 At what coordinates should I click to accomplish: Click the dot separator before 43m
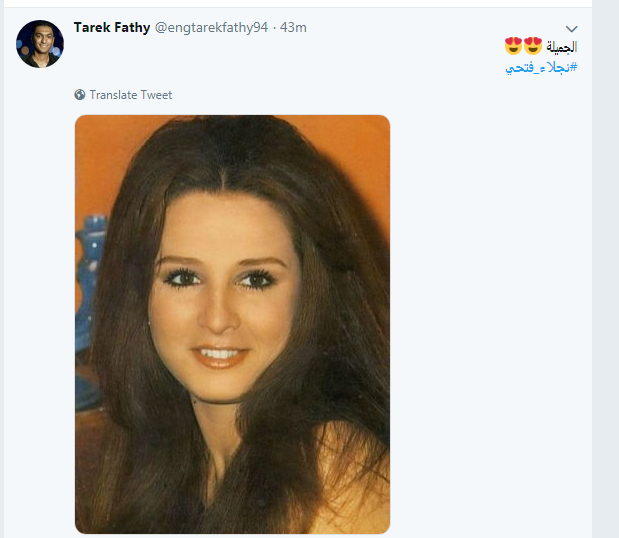tap(274, 28)
